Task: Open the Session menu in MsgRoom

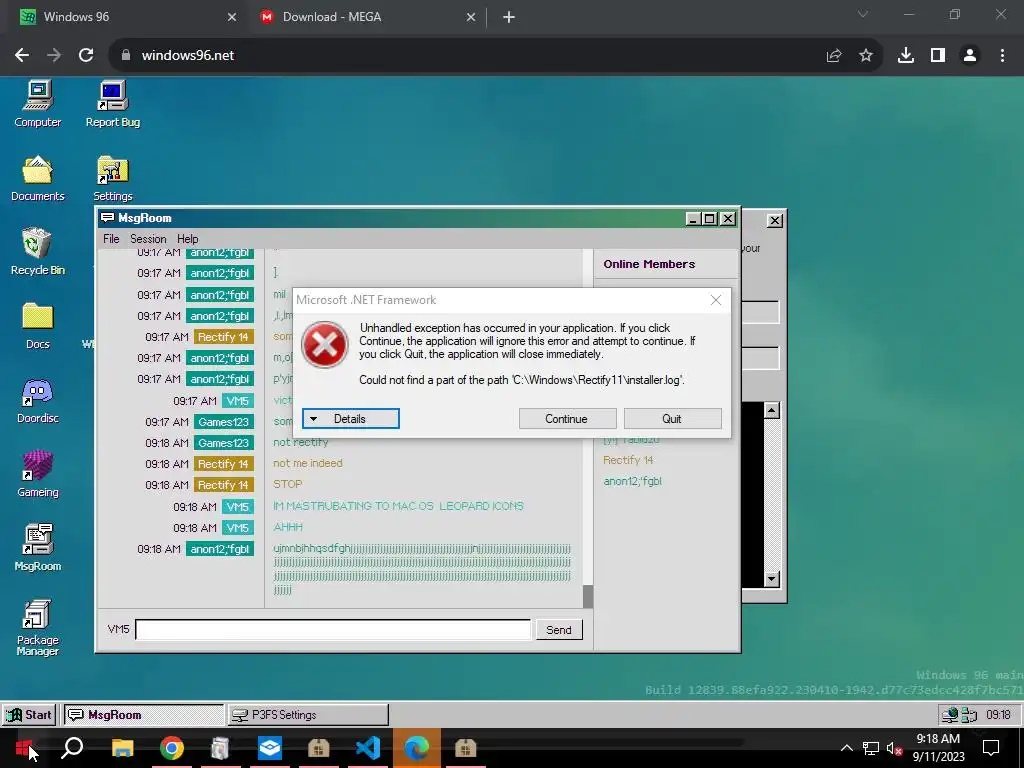Action: pos(148,239)
